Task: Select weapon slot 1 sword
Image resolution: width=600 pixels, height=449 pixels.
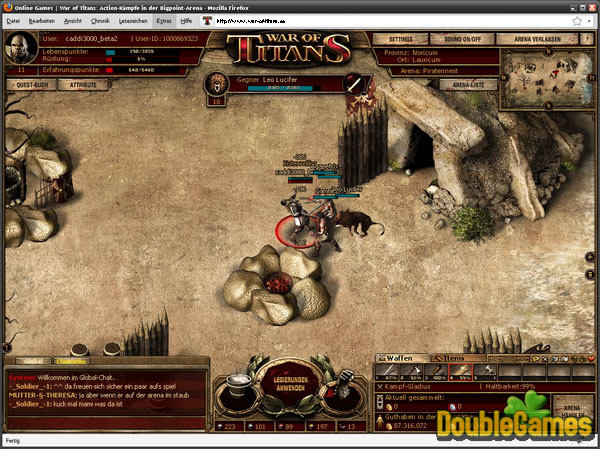Action: point(387,373)
